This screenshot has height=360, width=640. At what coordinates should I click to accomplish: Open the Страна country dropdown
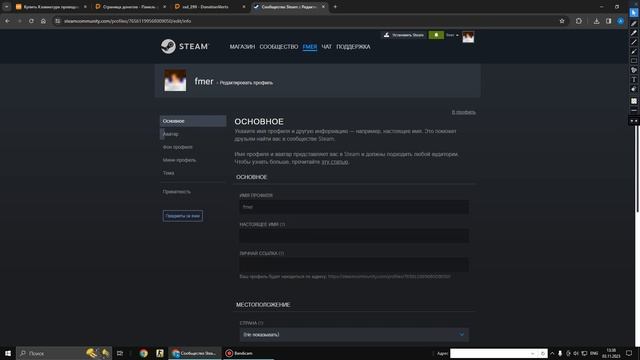354,334
